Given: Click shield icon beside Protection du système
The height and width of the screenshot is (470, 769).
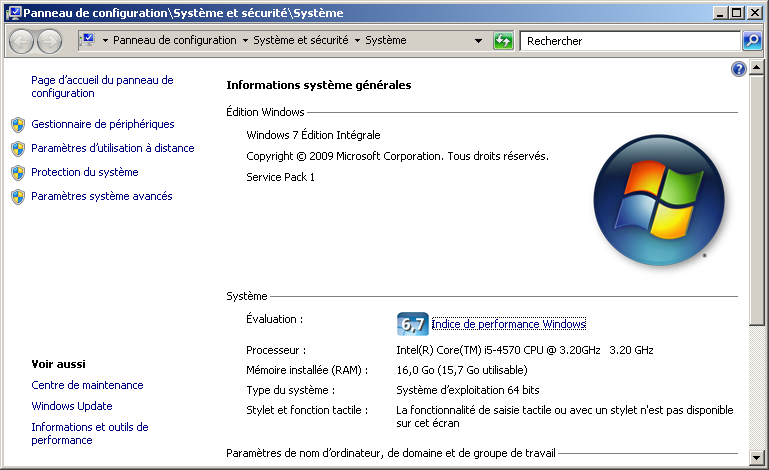Looking at the screenshot, I should point(18,173).
